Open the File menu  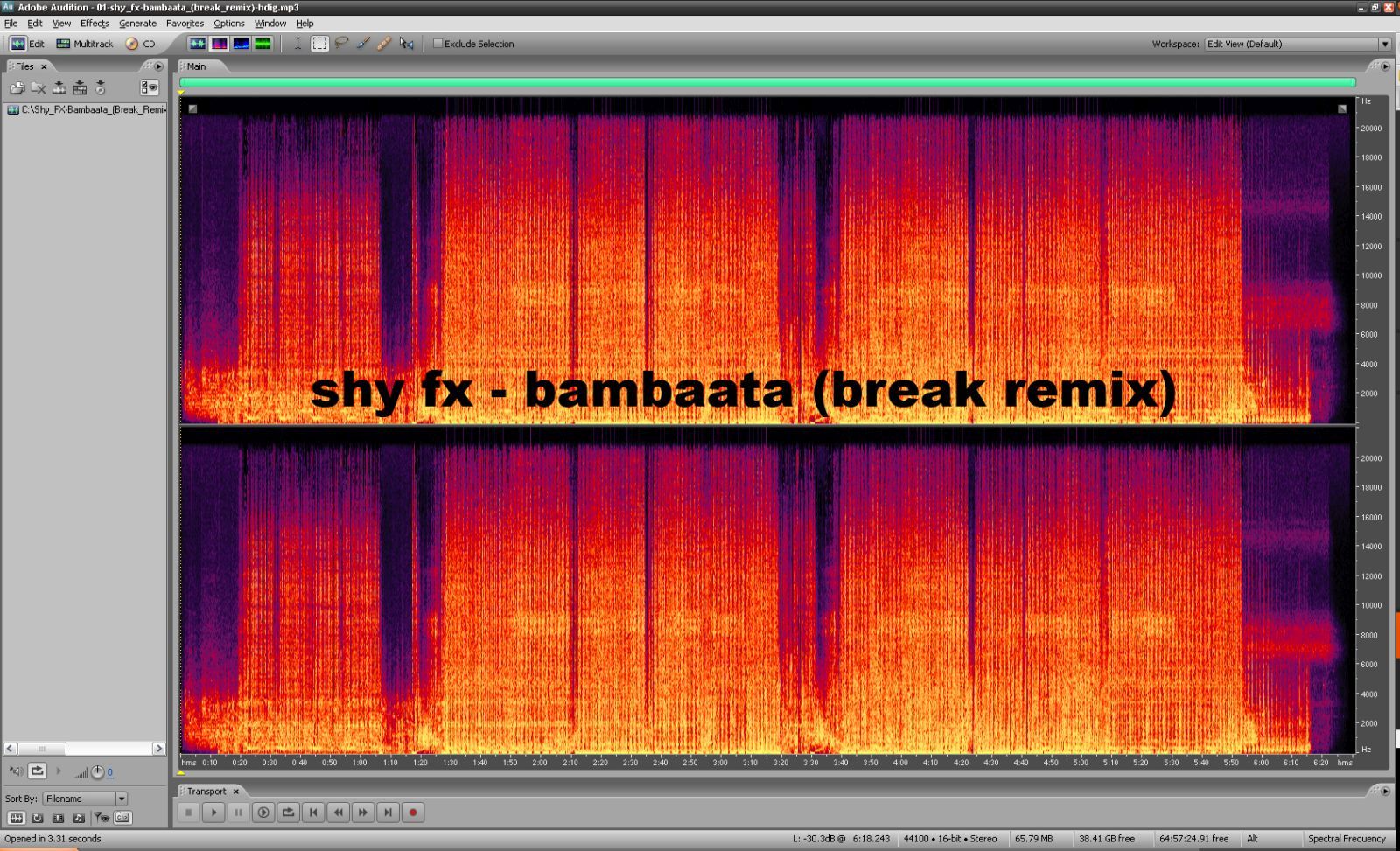point(11,24)
